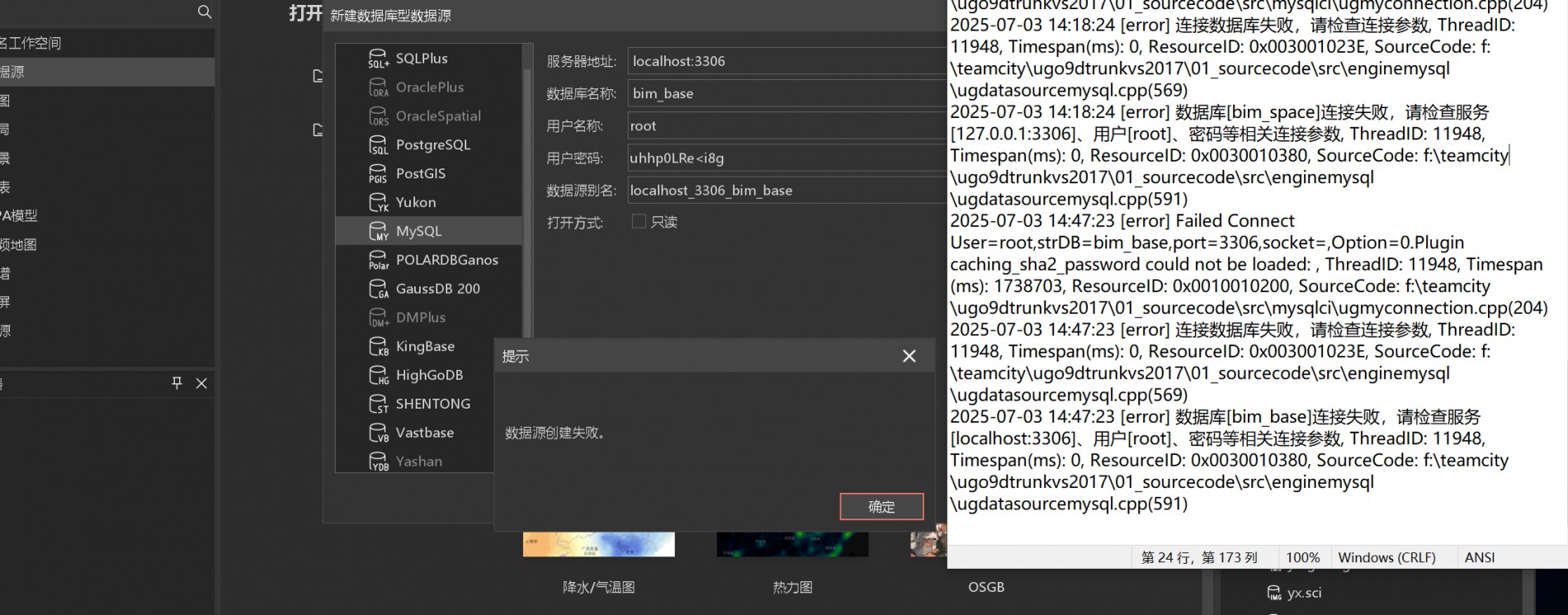This screenshot has width=1568, height=615.
Task: Select the HighGoDB database icon
Action: coord(378,376)
